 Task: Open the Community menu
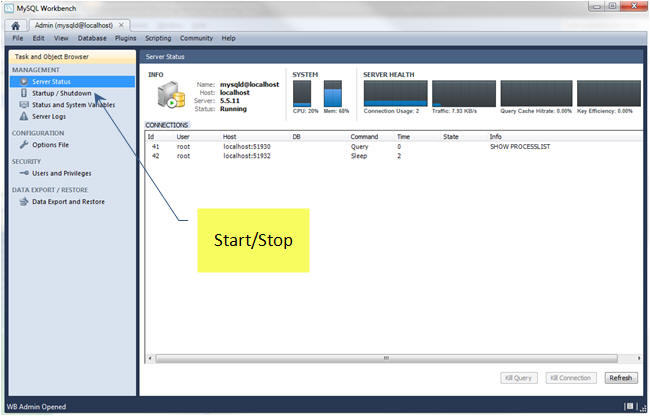point(196,38)
